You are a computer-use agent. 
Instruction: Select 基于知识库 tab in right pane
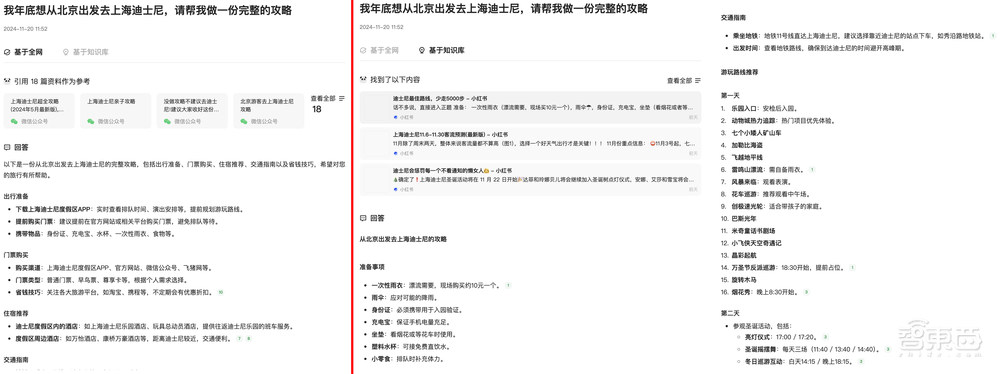click(x=441, y=50)
